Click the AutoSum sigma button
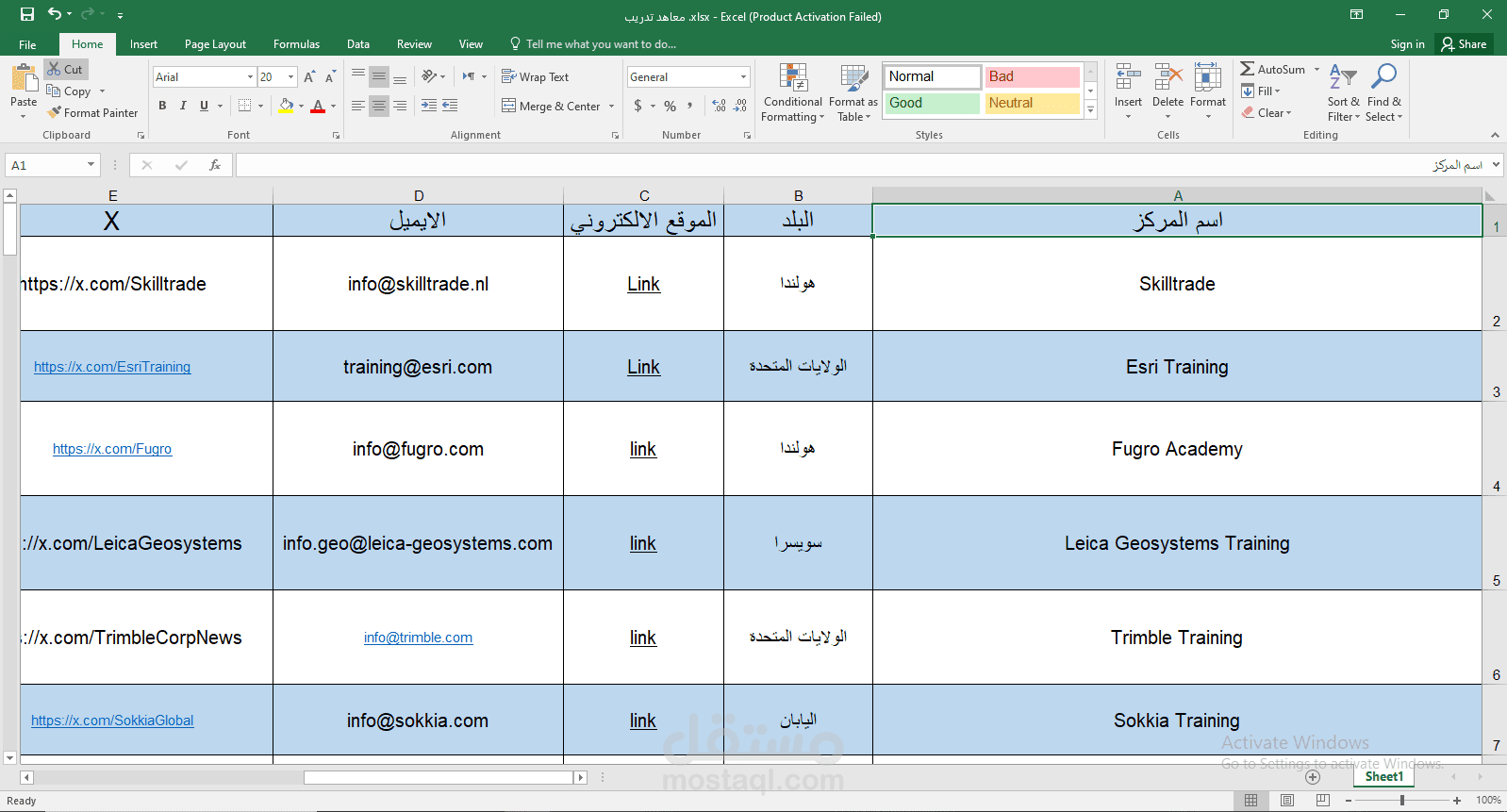This screenshot has height=812, width=1507. [x=1272, y=69]
